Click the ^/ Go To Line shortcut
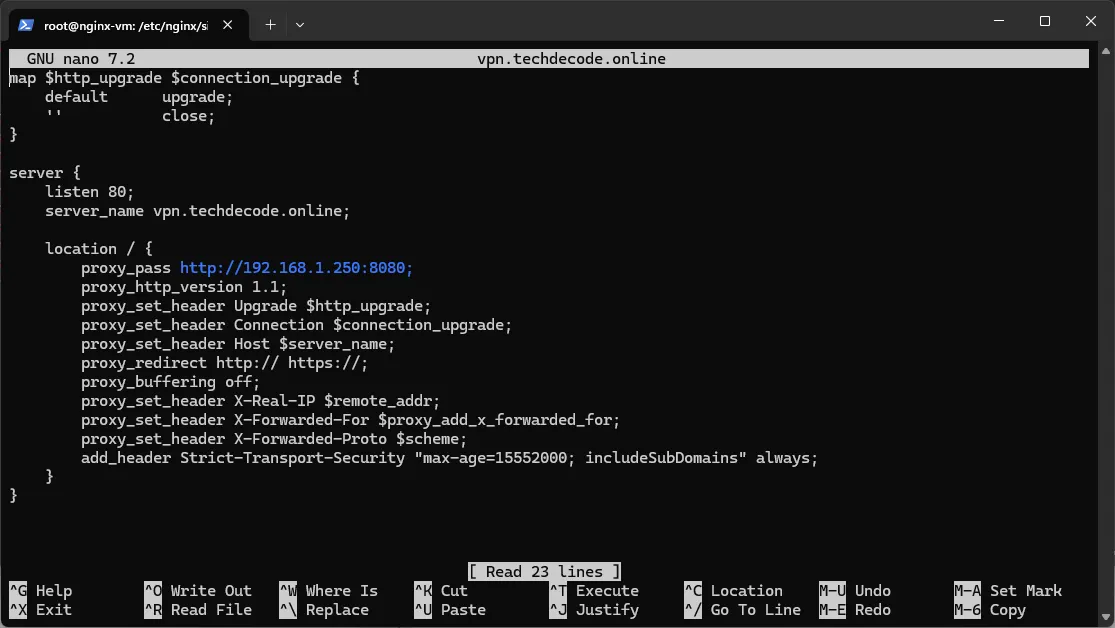This screenshot has height=628, width=1115. [742, 610]
